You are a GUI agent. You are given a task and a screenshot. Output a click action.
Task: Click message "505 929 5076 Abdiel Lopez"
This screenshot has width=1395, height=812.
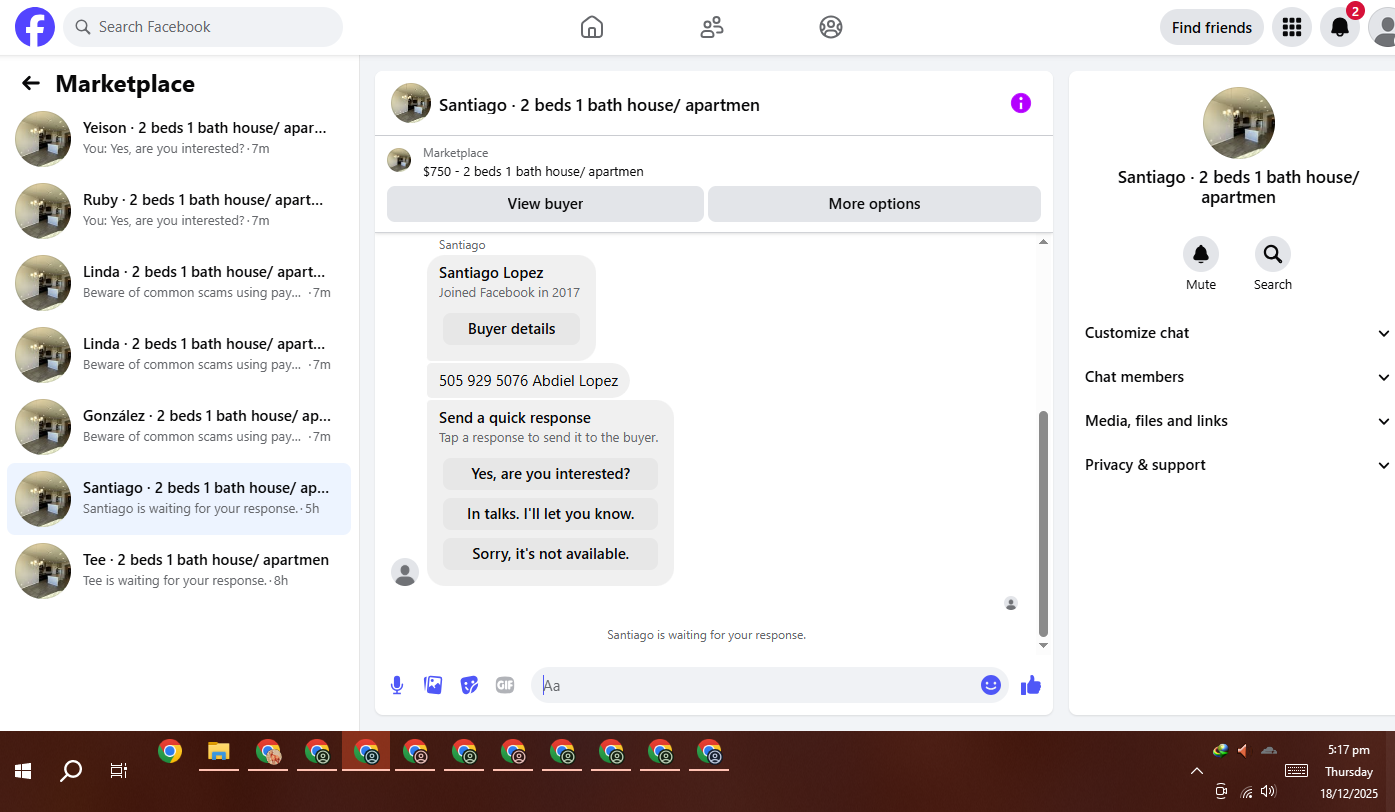click(528, 381)
